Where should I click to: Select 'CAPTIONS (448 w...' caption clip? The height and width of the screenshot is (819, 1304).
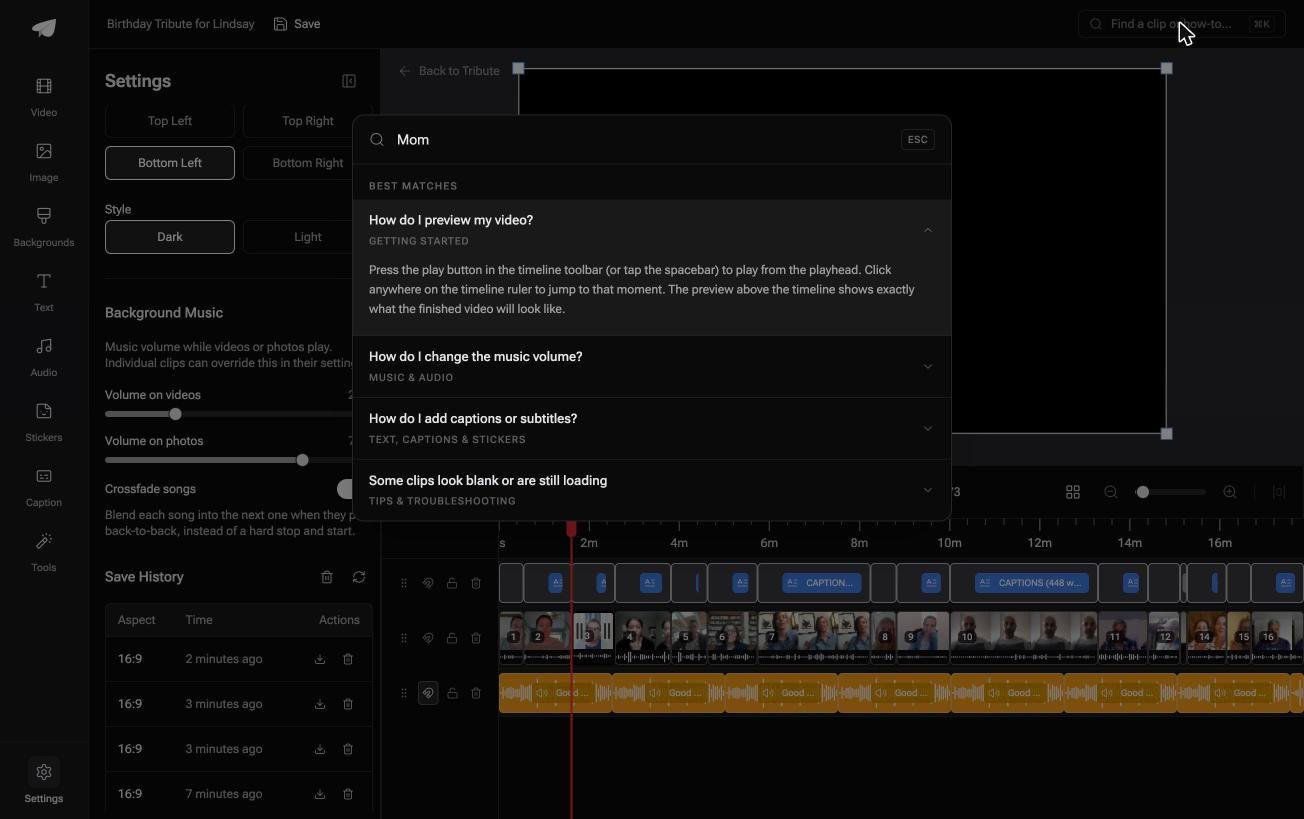[1032, 583]
